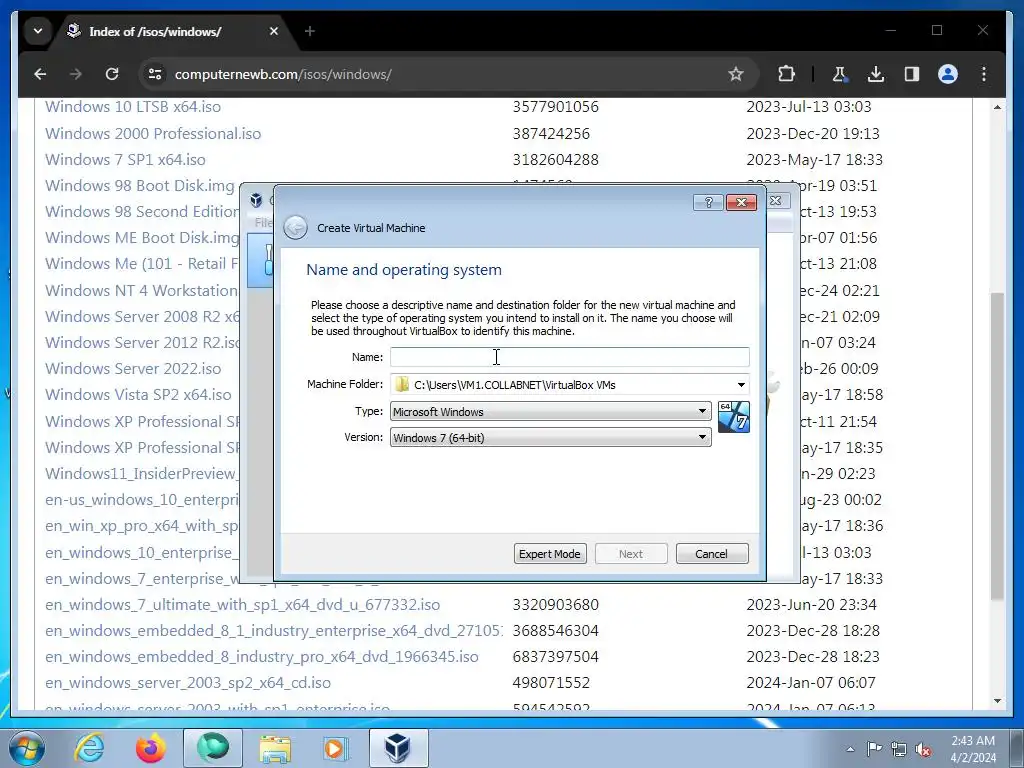Click the page scrollbar down arrow
The width and height of the screenshot is (1024, 768).
pyautogui.click(x=997, y=701)
